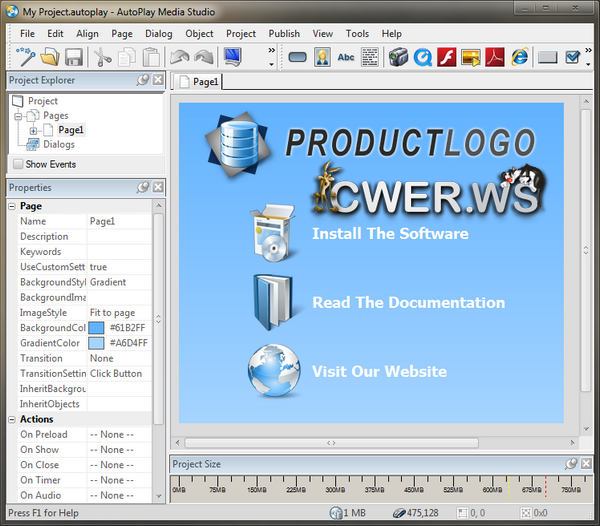Expand the Page1 tree node
600x526 pixels.
pyautogui.click(x=33, y=130)
